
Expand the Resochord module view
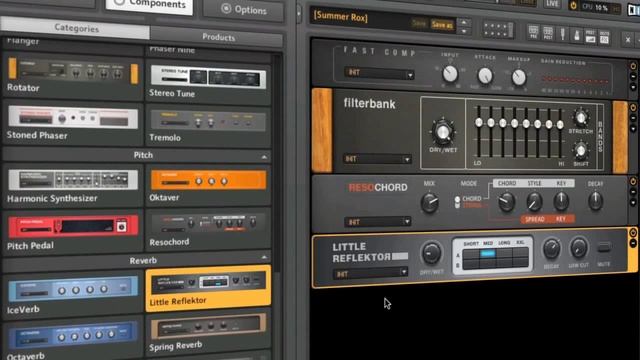pyautogui.click(x=633, y=202)
